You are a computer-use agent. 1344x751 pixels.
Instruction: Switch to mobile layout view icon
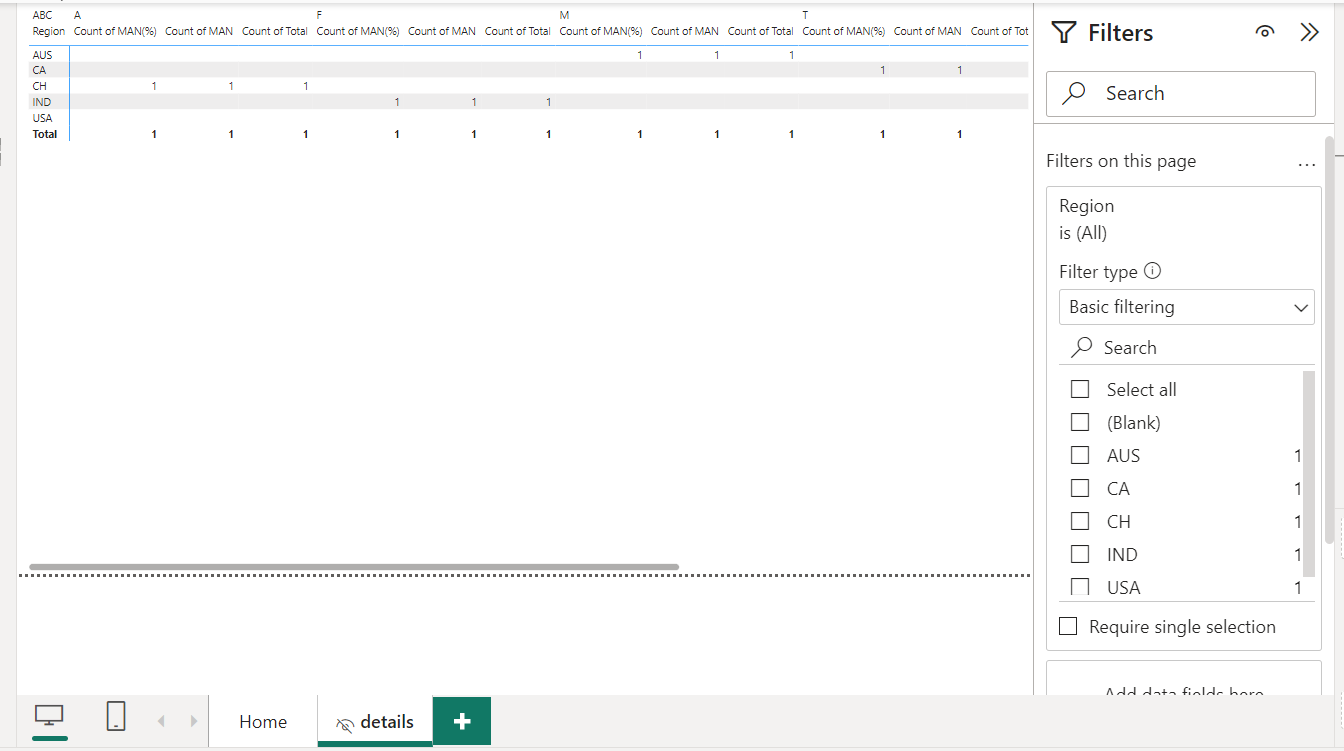[x=116, y=716]
